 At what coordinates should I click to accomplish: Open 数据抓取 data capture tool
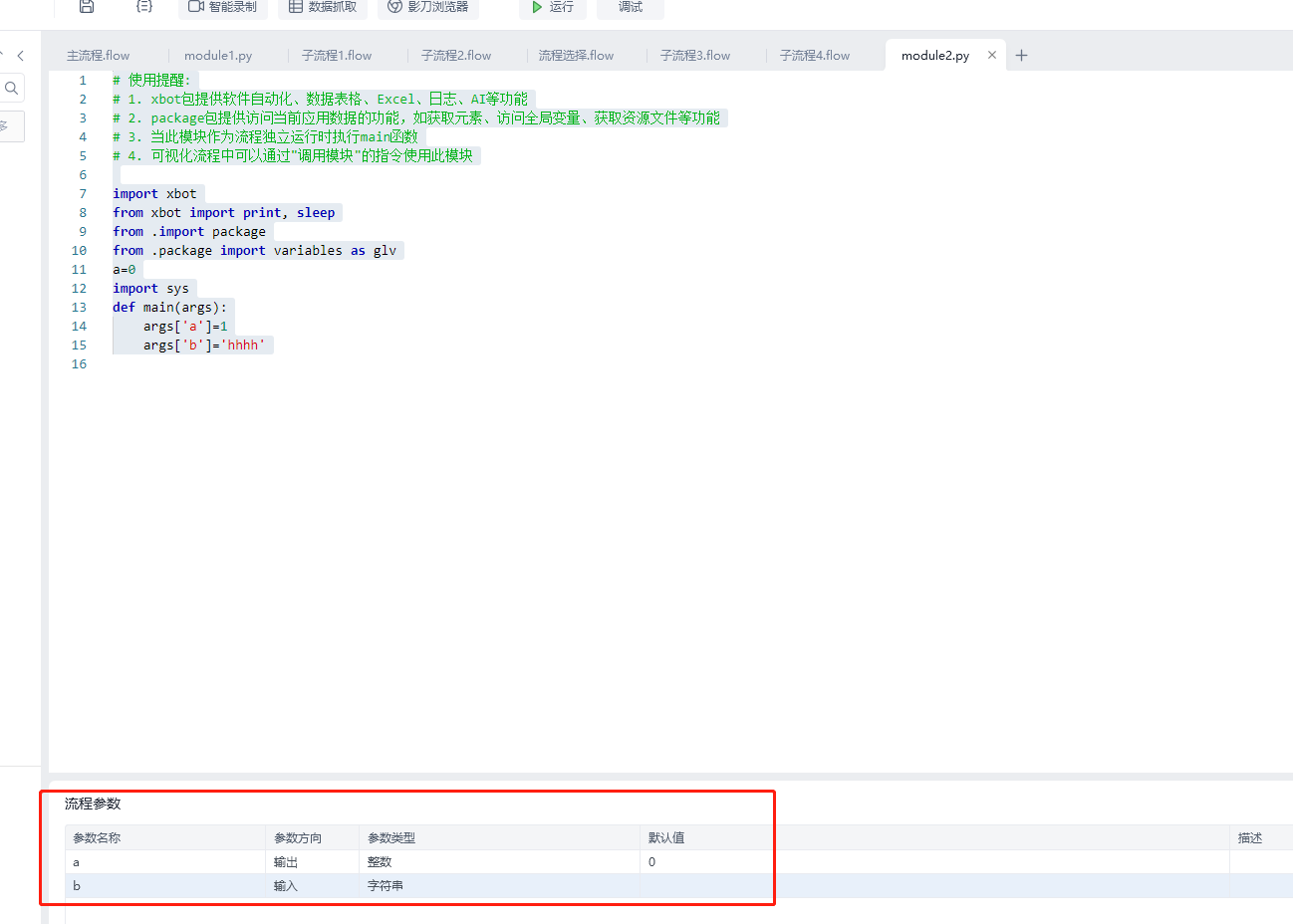click(x=323, y=7)
